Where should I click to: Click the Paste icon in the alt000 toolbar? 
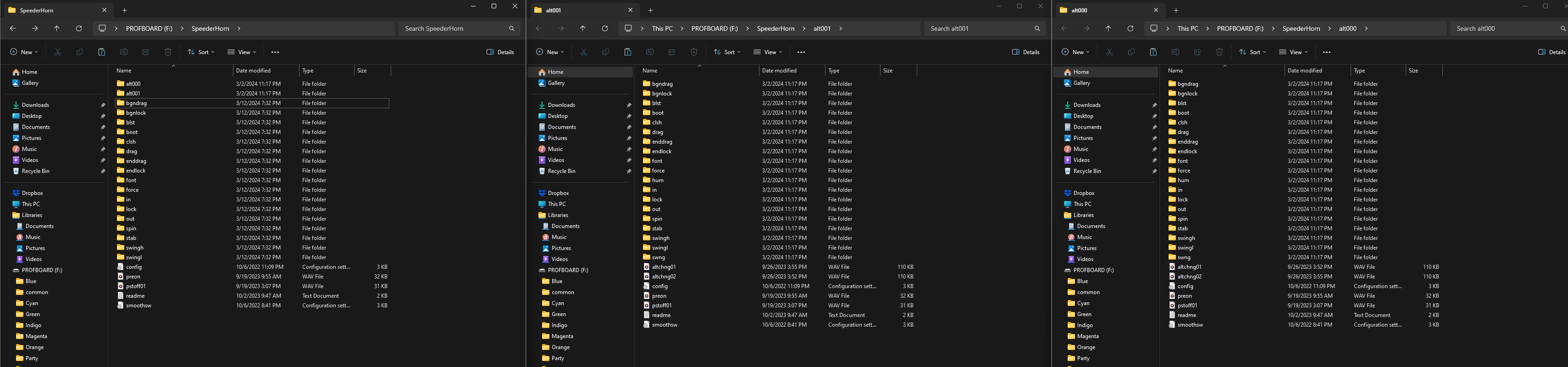tap(1153, 52)
